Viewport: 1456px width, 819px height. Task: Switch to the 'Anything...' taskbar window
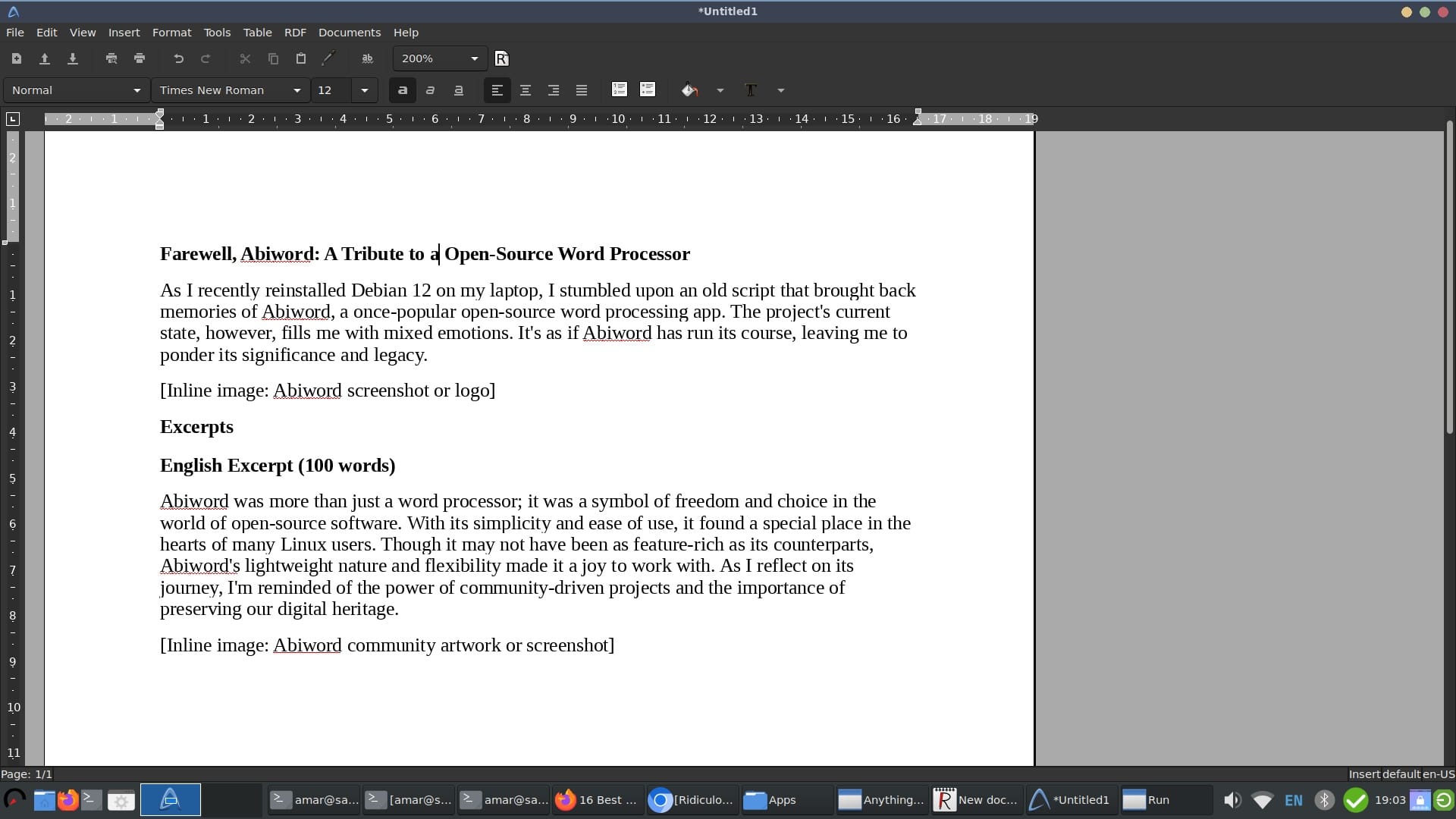[x=882, y=800]
